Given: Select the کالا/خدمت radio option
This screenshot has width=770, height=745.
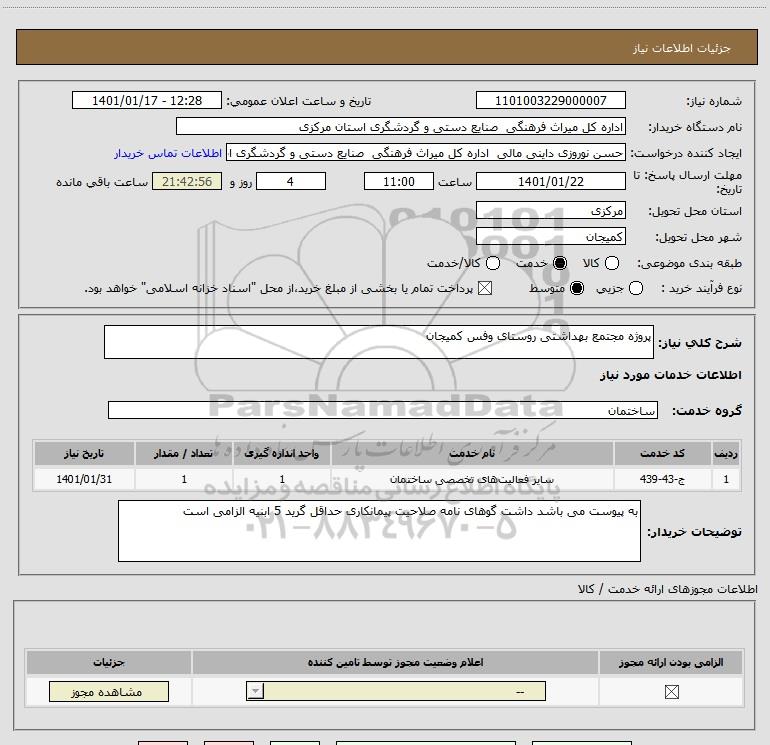Looking at the screenshot, I should [x=493, y=263].
